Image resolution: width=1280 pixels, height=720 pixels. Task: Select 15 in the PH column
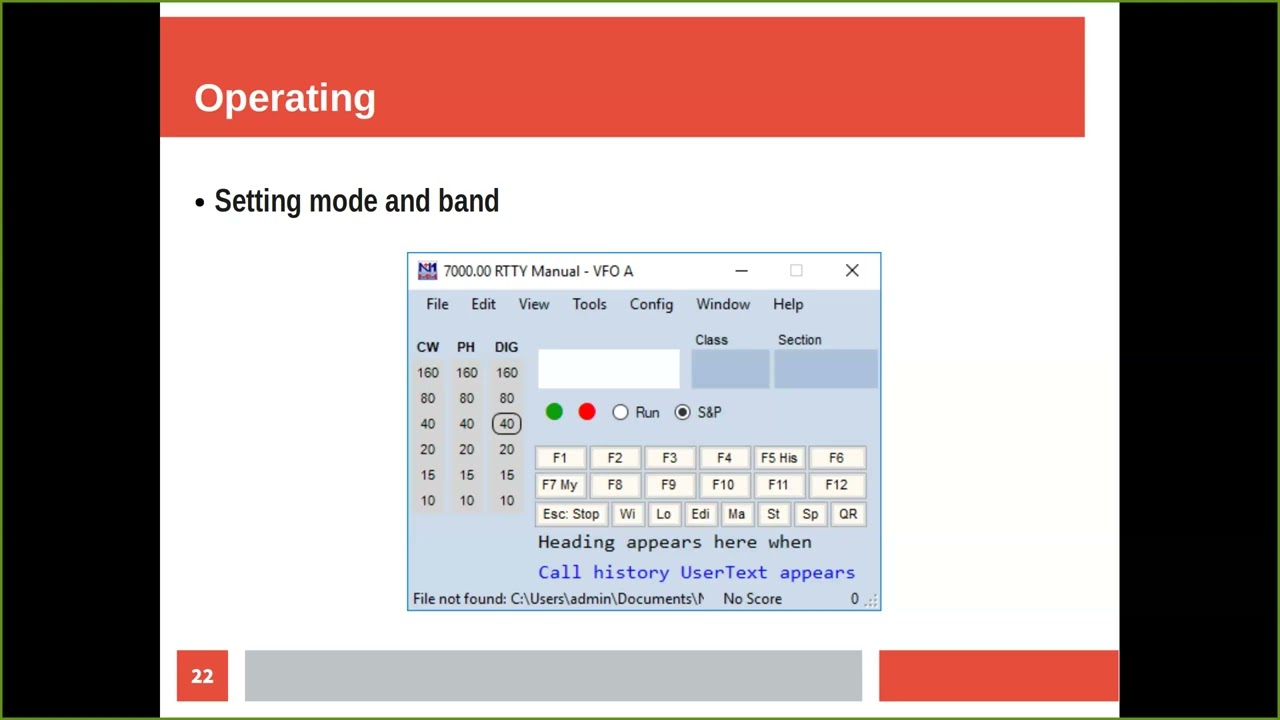[x=467, y=475]
